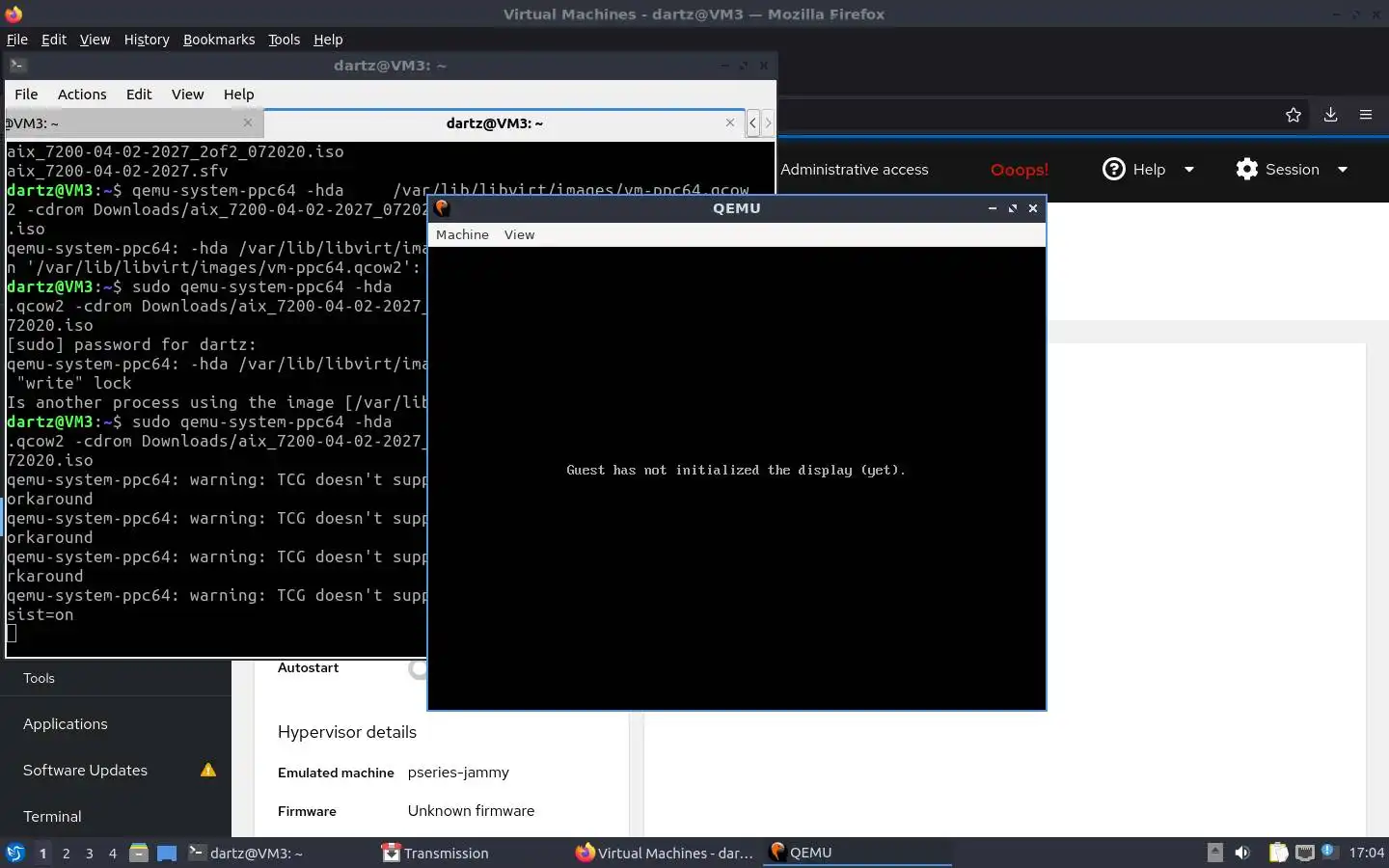Open the View menu in QEMU window
This screenshot has width=1389, height=868.
coord(519,234)
